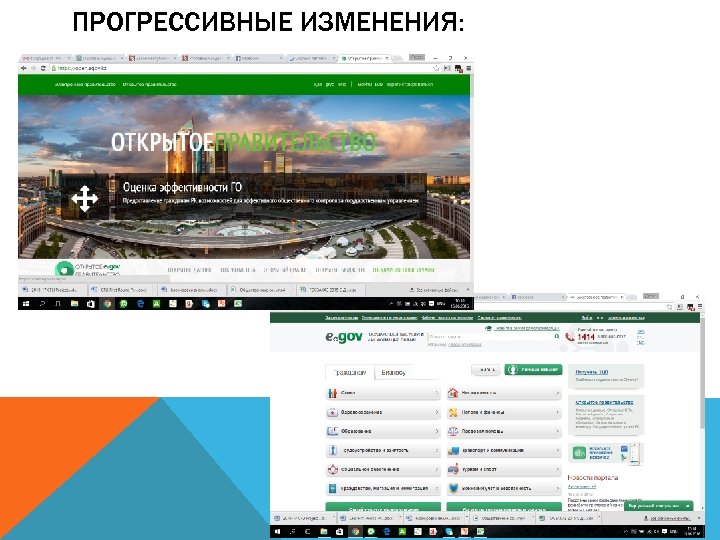Switch language to рус in the green header
Image resolution: width=720 pixels, height=540 pixels.
tap(330, 84)
